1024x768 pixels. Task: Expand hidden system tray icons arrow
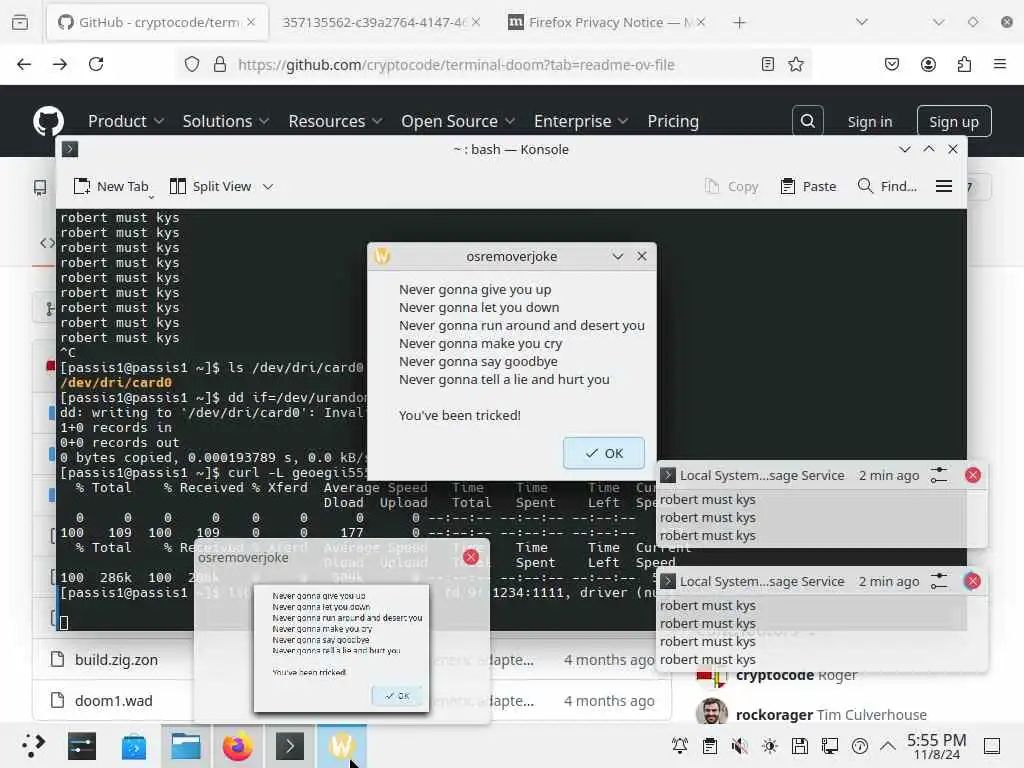pyautogui.click(x=888, y=746)
